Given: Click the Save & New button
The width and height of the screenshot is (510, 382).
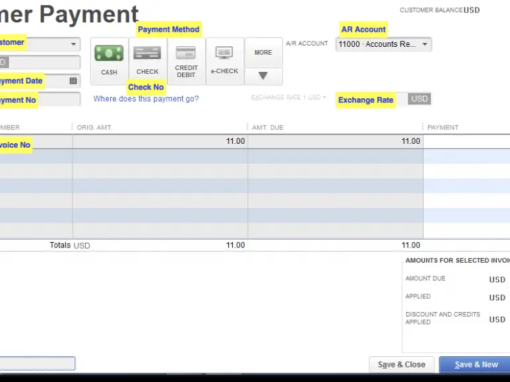Looking at the screenshot, I should [x=475, y=364].
